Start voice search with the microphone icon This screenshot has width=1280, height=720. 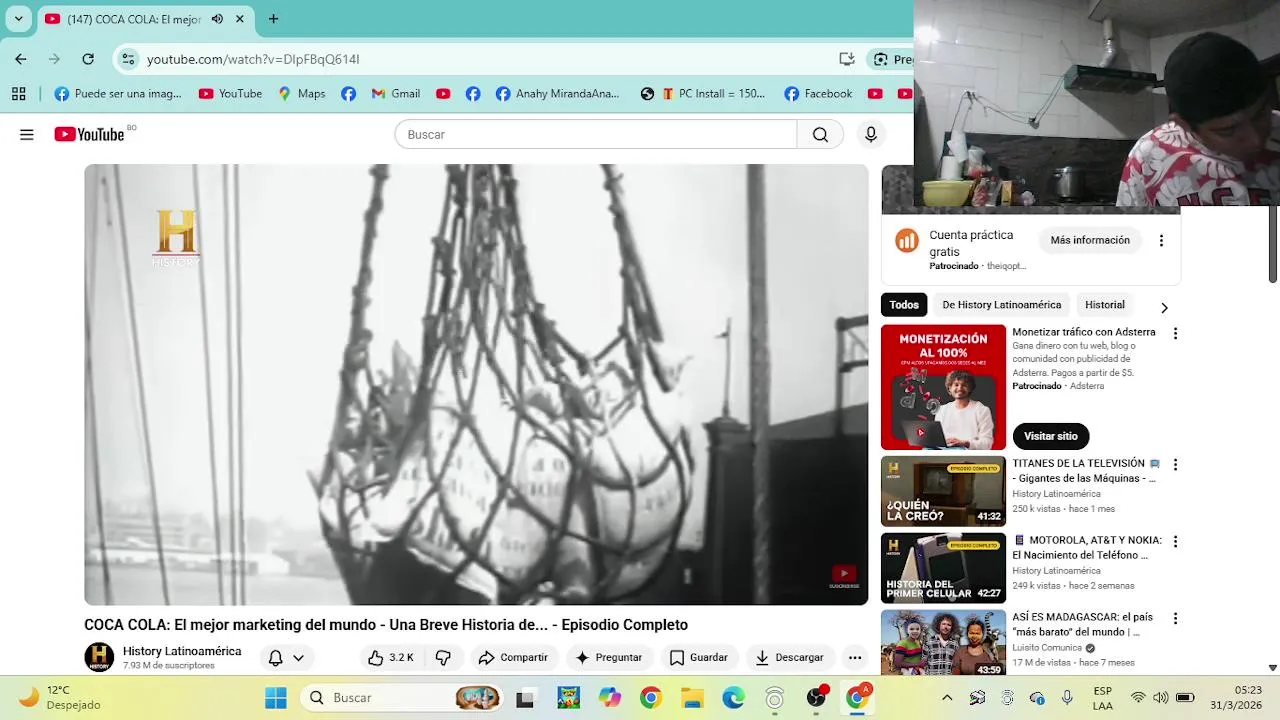click(871, 135)
